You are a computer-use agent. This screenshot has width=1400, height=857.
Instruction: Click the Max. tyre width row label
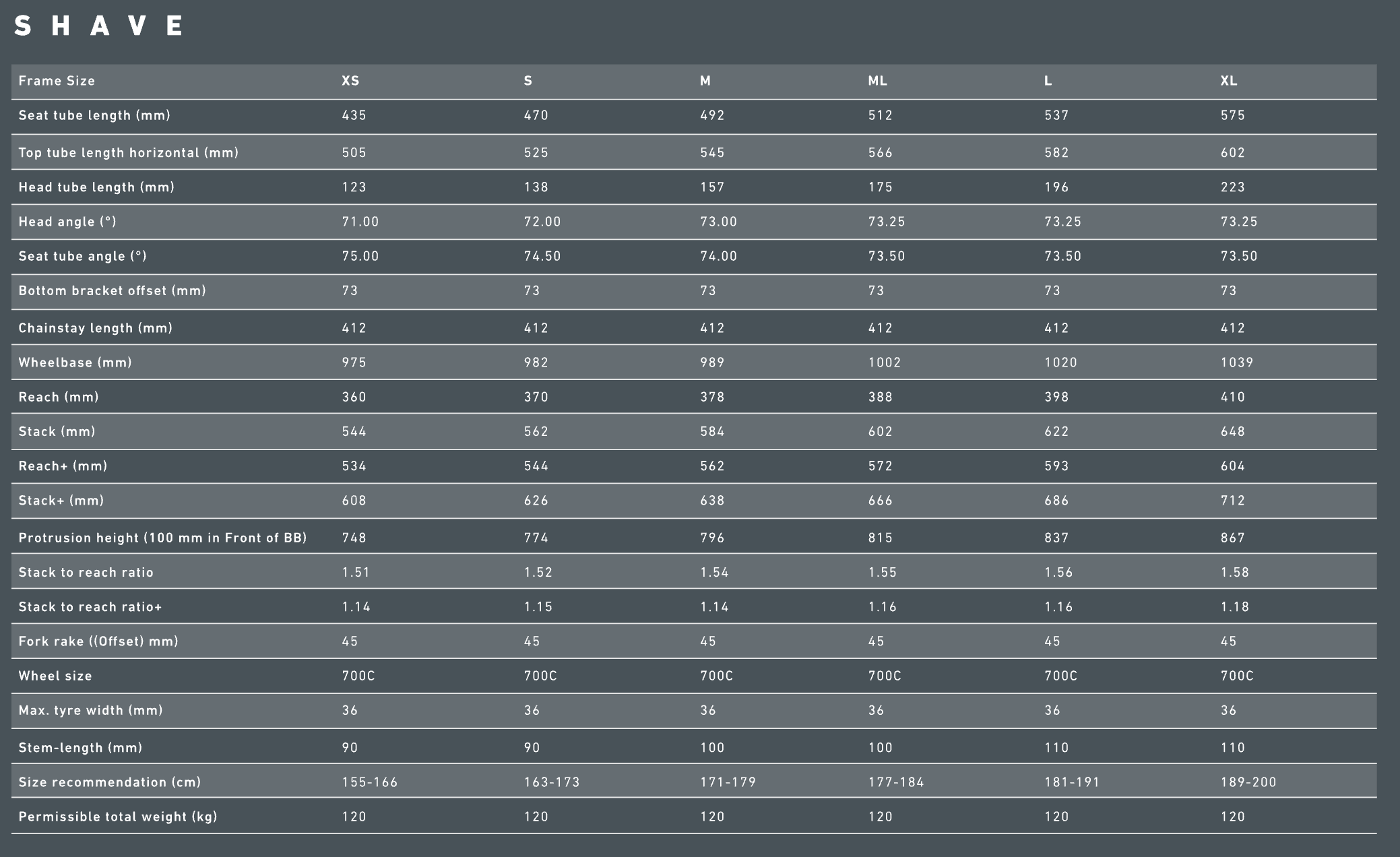90,710
